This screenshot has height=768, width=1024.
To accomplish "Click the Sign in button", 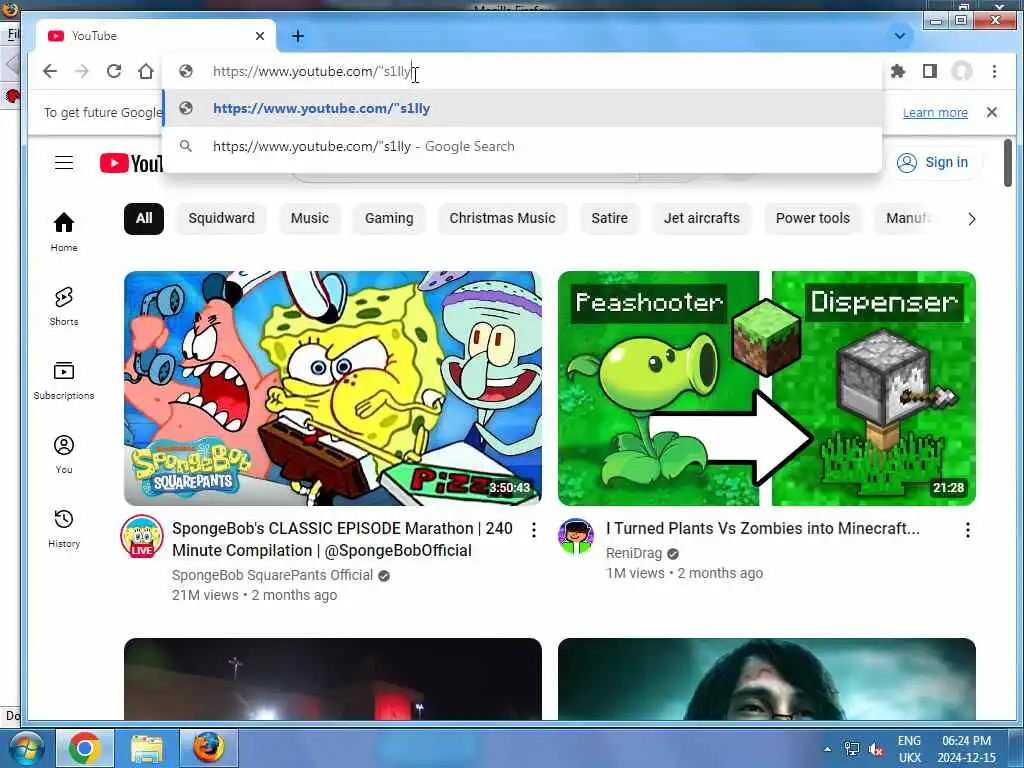I will pos(933,163).
